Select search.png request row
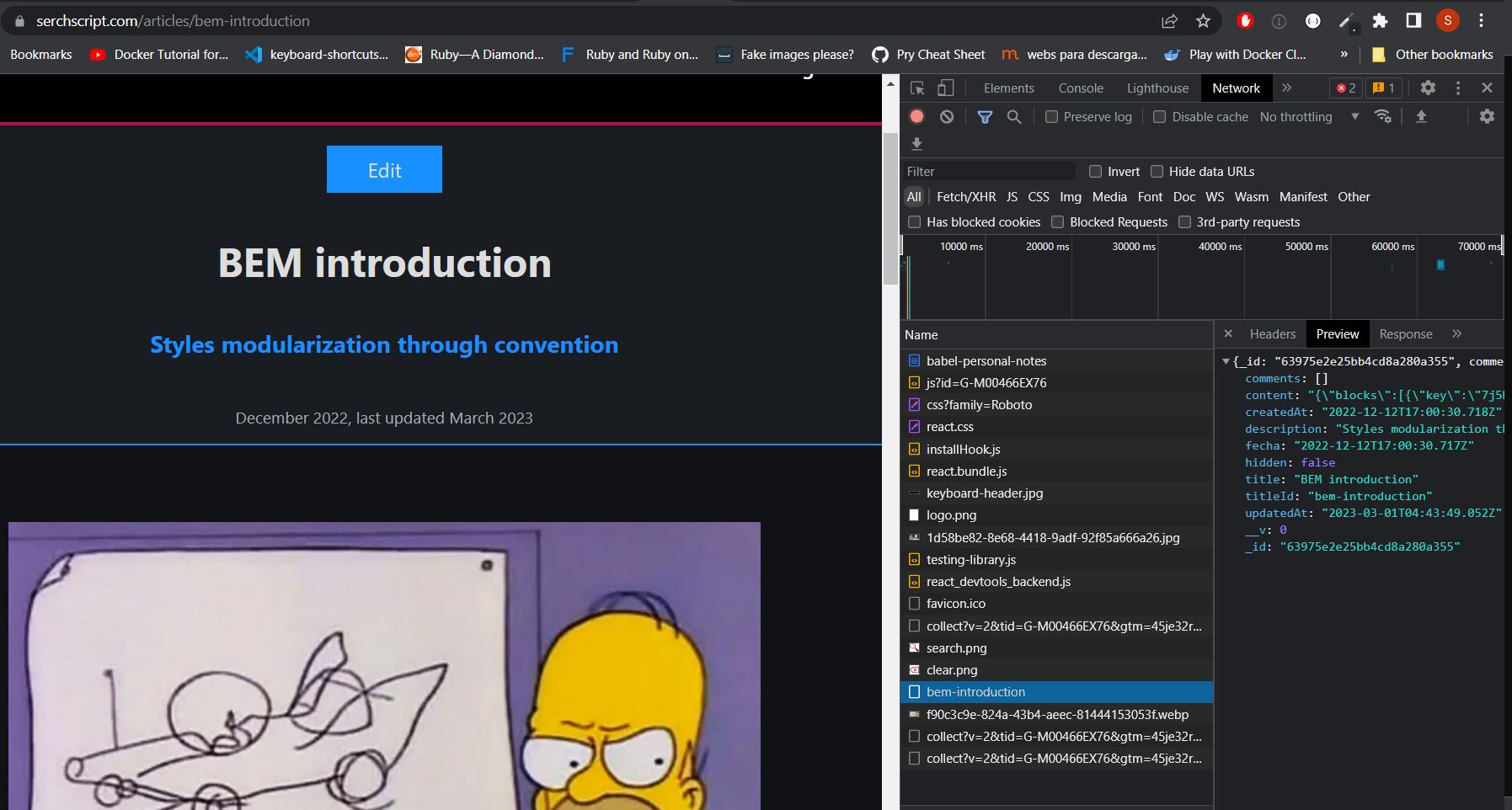This screenshot has width=1512, height=810. pos(1056,648)
